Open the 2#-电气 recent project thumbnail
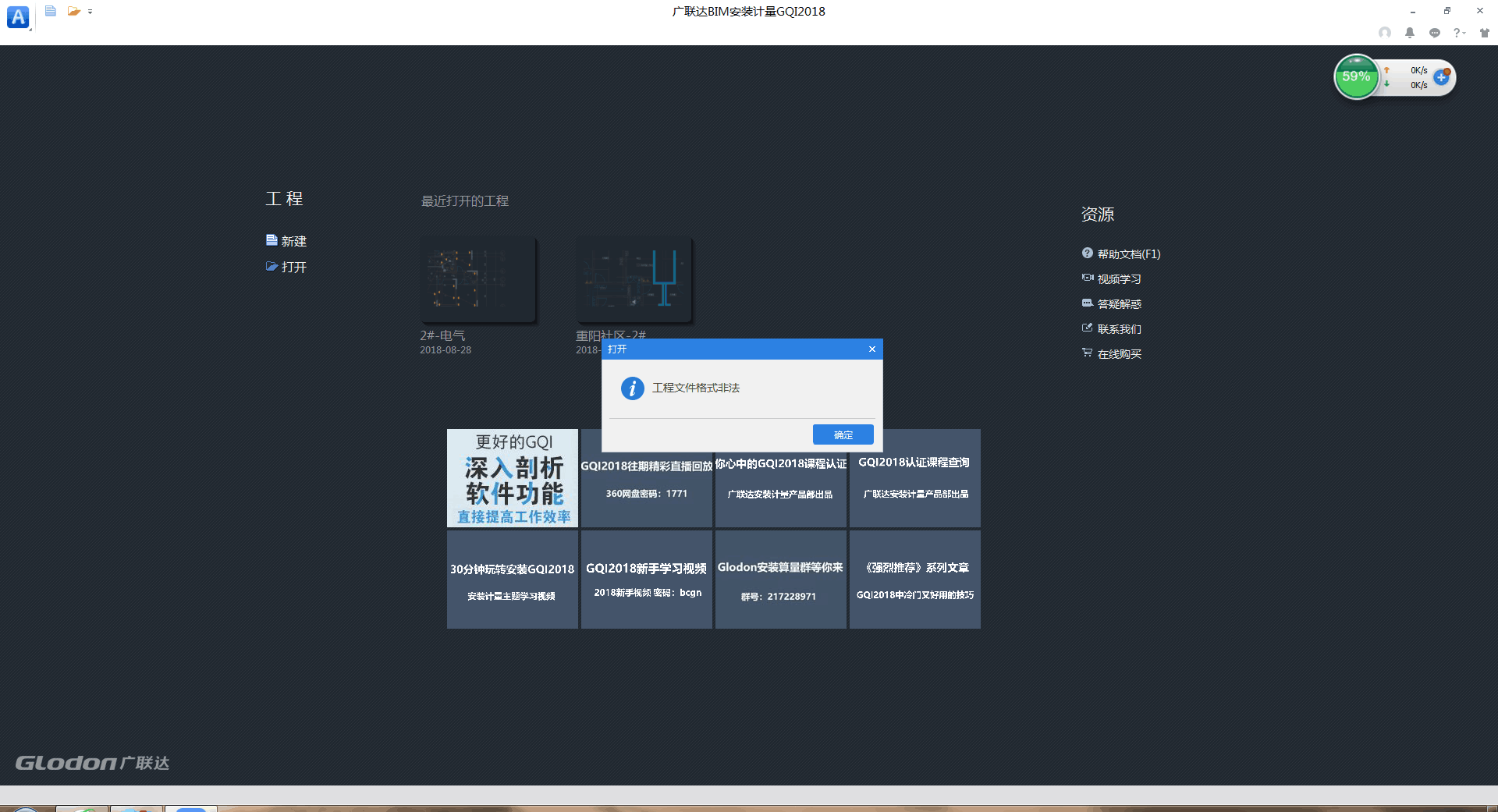This screenshot has height=812, width=1498. (x=477, y=279)
